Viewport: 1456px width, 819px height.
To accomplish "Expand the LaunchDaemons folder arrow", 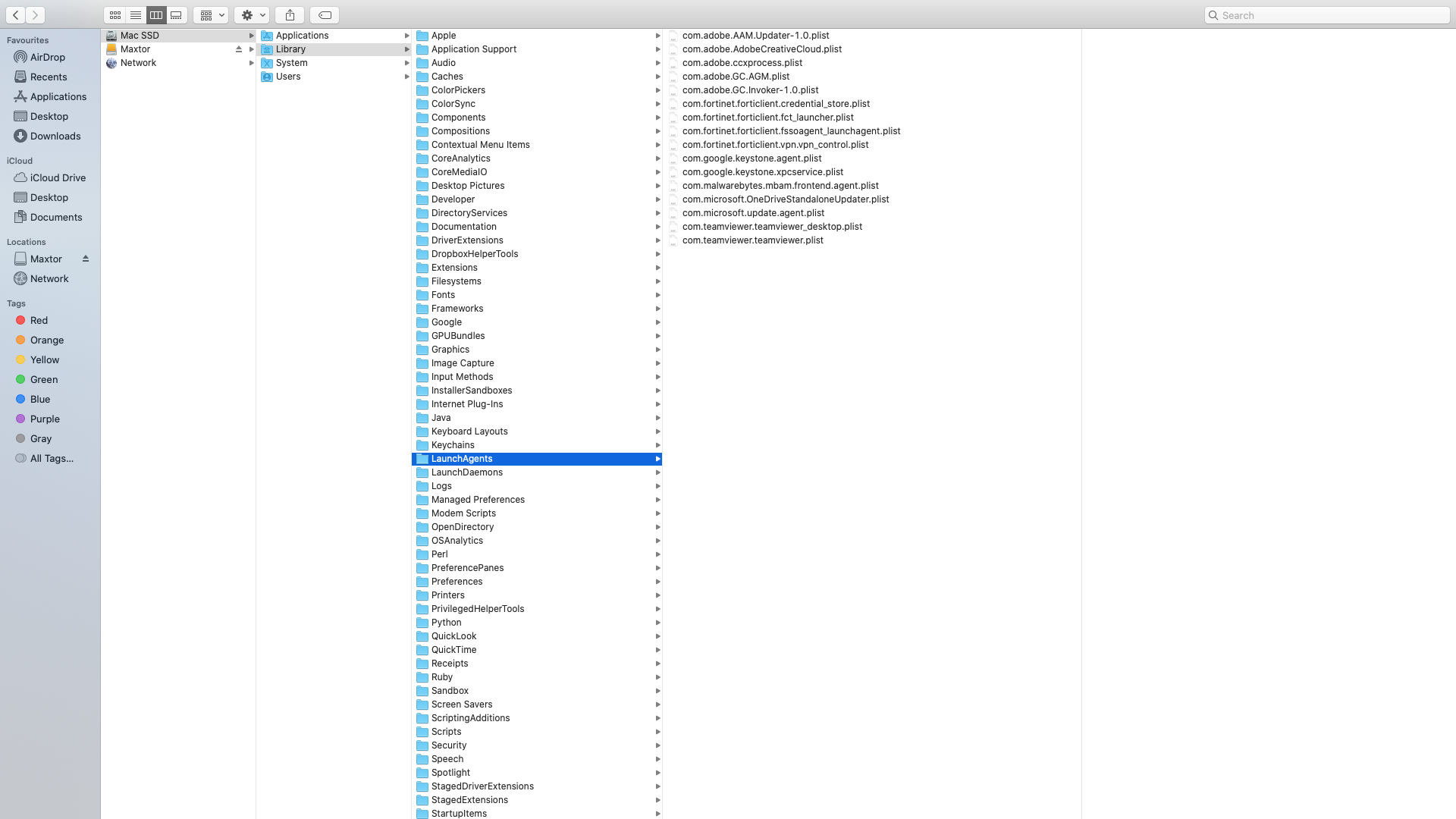I will 657,472.
